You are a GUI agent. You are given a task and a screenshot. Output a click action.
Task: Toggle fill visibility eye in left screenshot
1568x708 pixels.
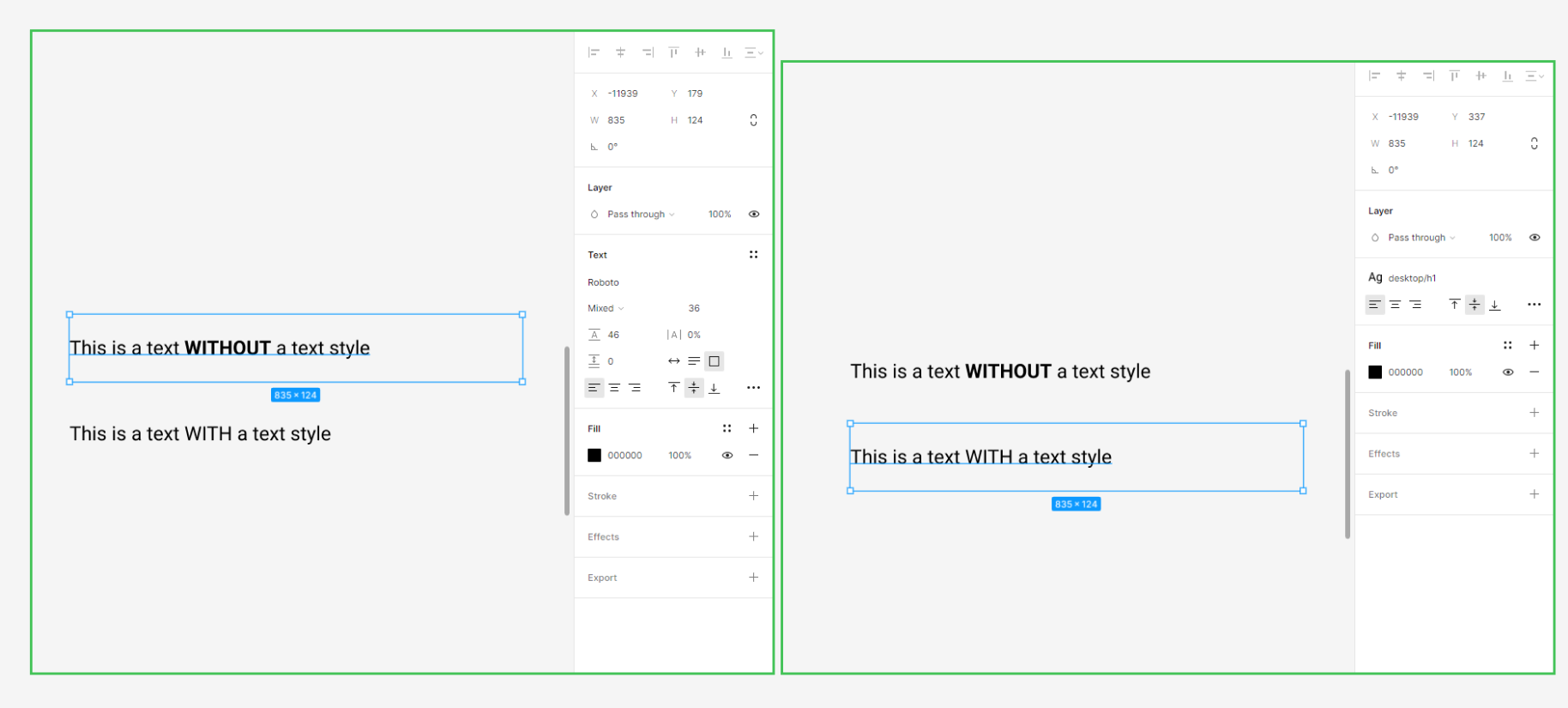click(x=727, y=456)
